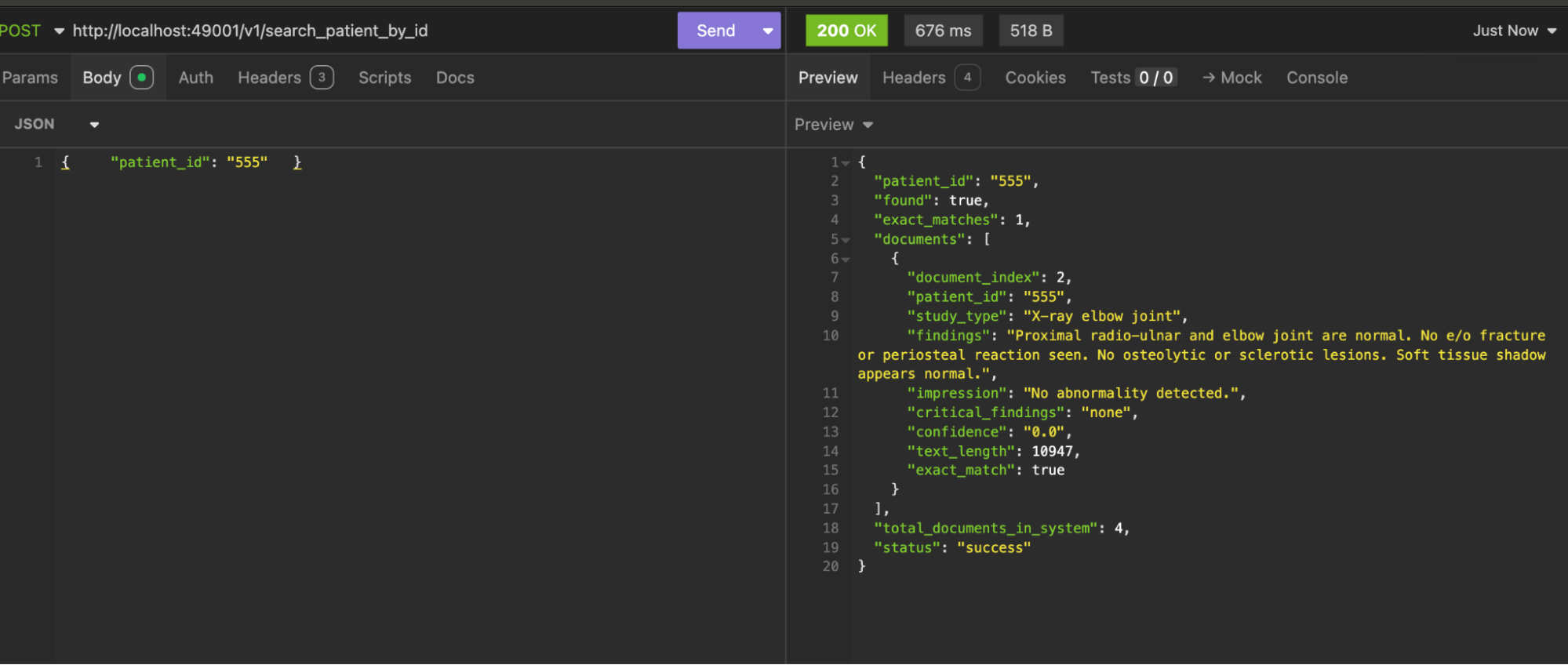Select the Body tab

(x=102, y=78)
